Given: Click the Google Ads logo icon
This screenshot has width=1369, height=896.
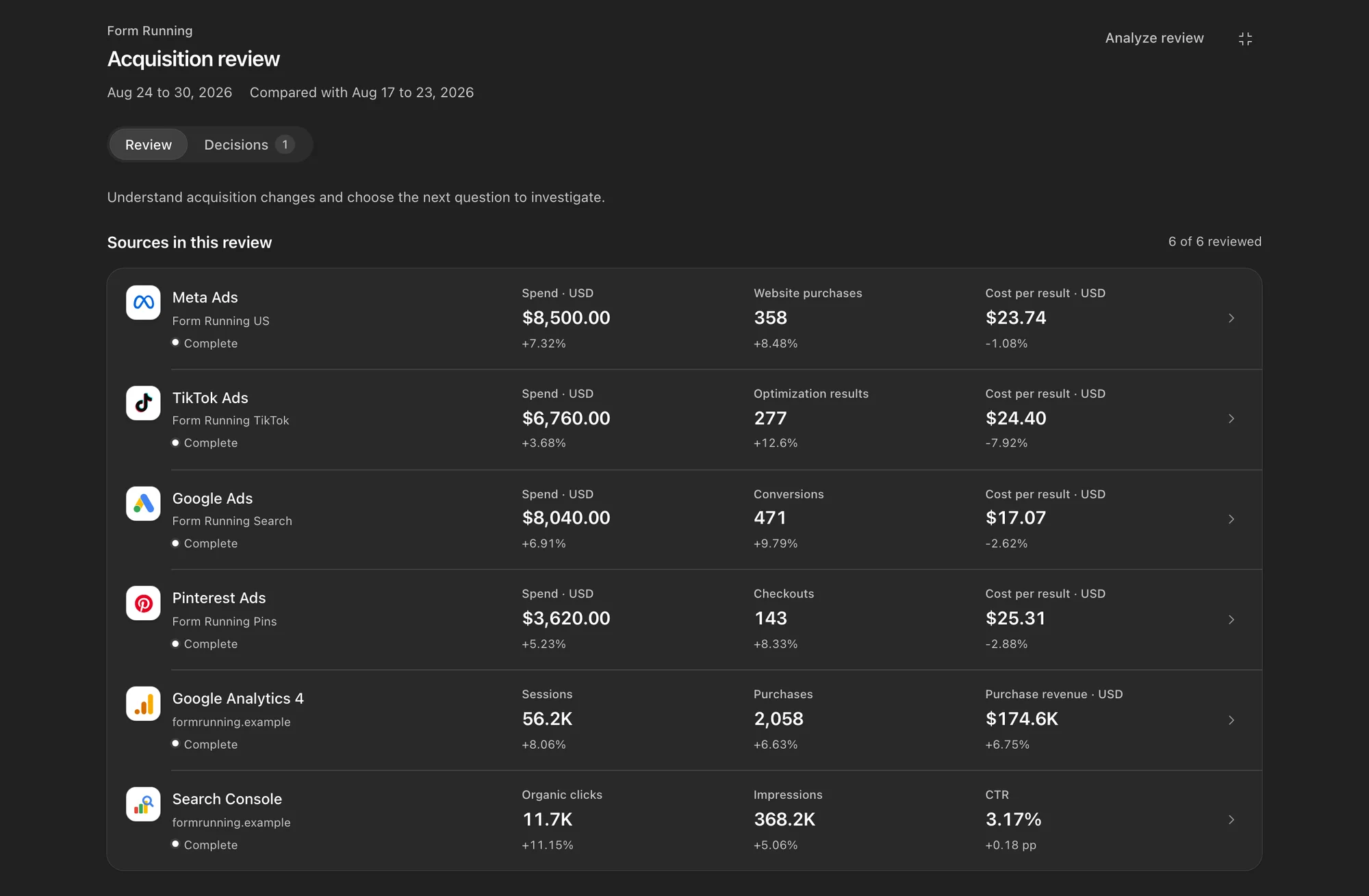Looking at the screenshot, I should point(143,504).
